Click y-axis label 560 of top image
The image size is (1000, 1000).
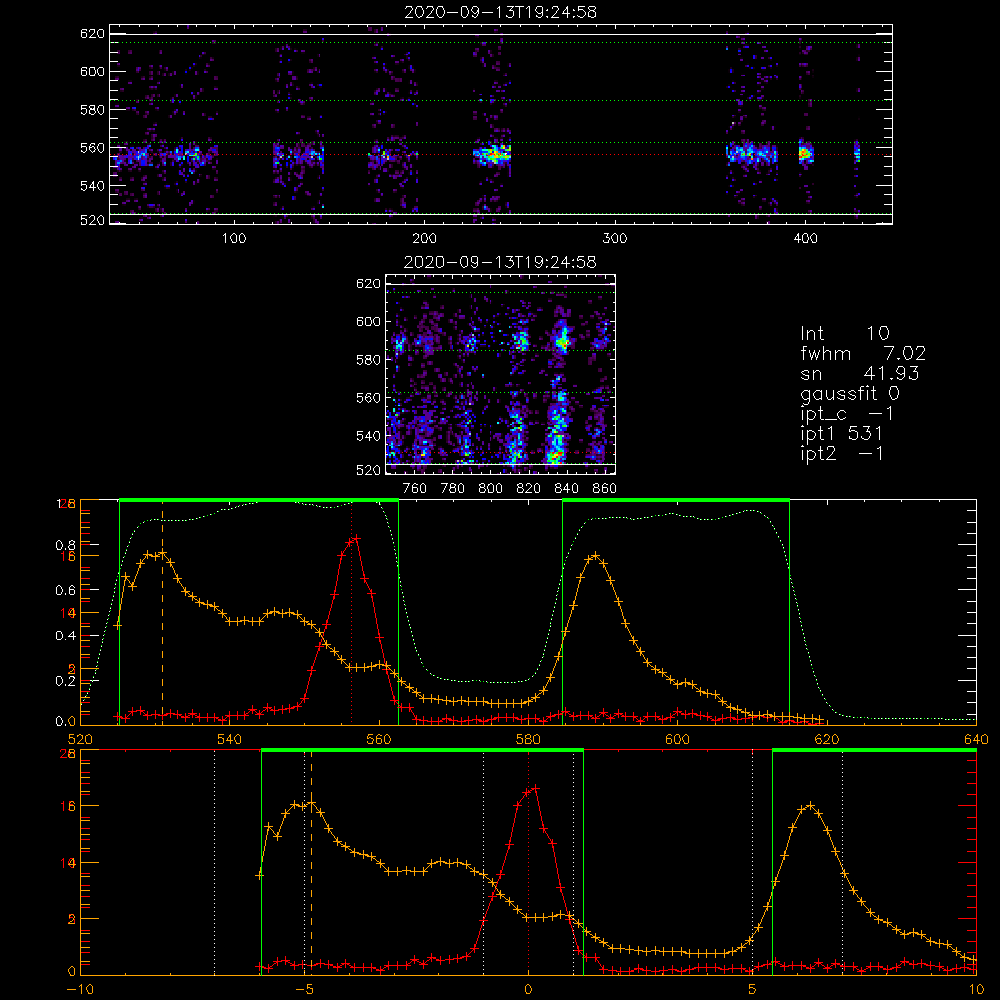coord(92,148)
